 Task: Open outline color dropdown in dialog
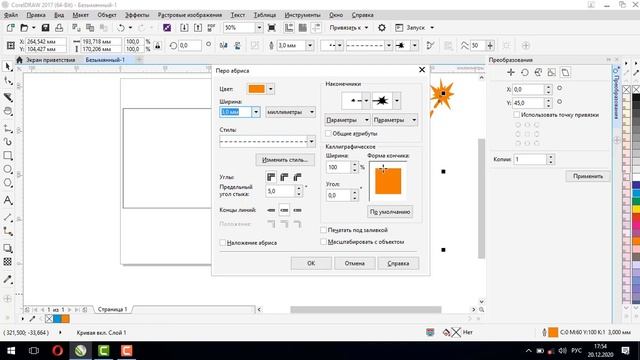point(271,89)
